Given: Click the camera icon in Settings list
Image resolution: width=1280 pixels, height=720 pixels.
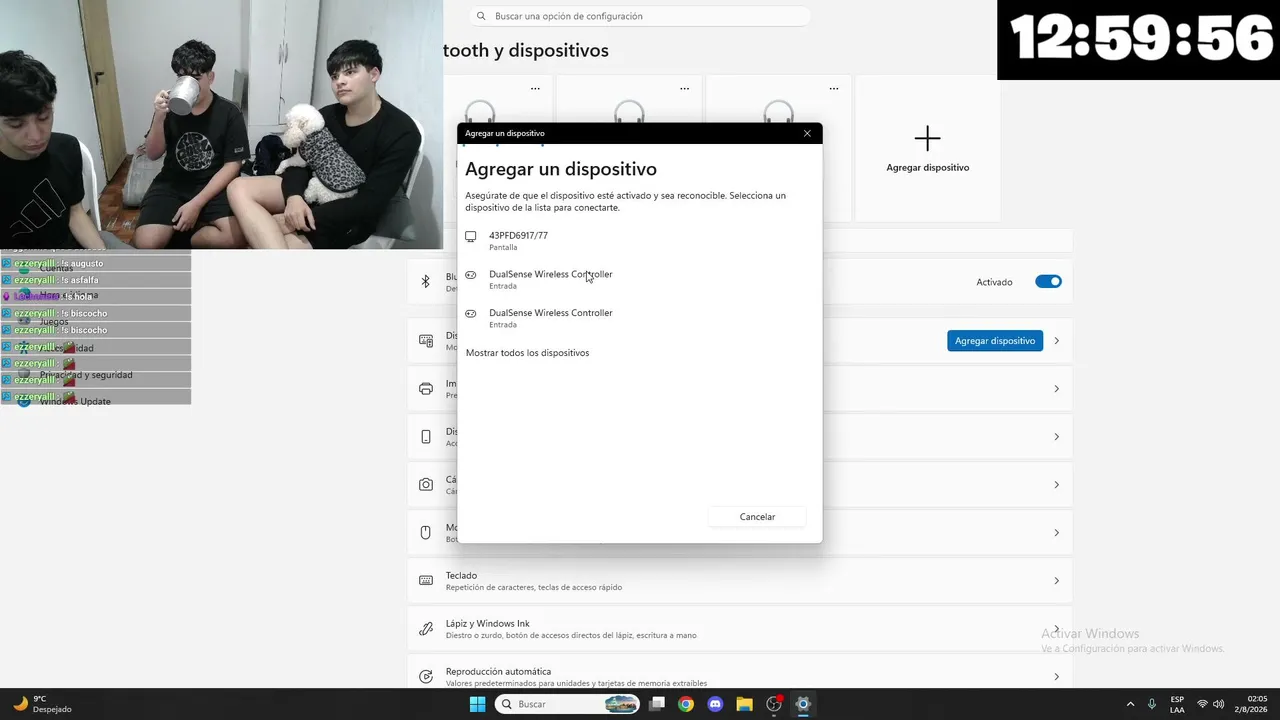Looking at the screenshot, I should click(426, 485).
